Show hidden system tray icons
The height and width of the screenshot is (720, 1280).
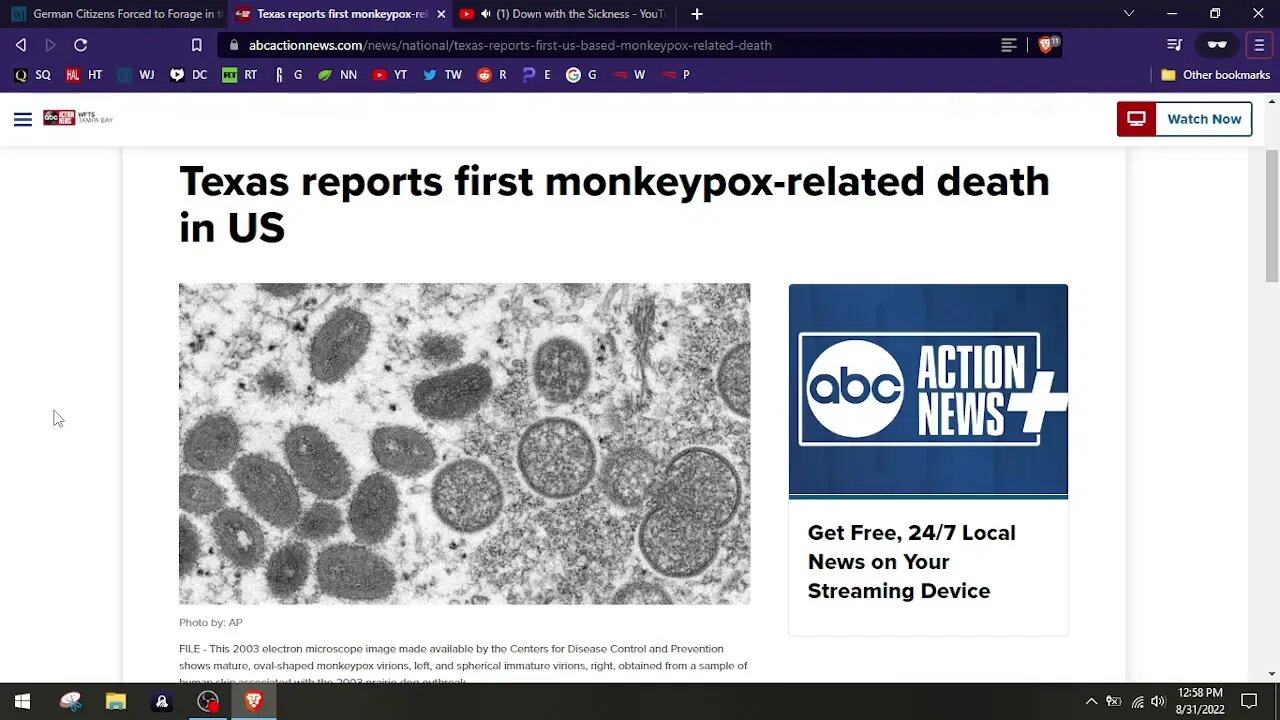(x=1091, y=701)
